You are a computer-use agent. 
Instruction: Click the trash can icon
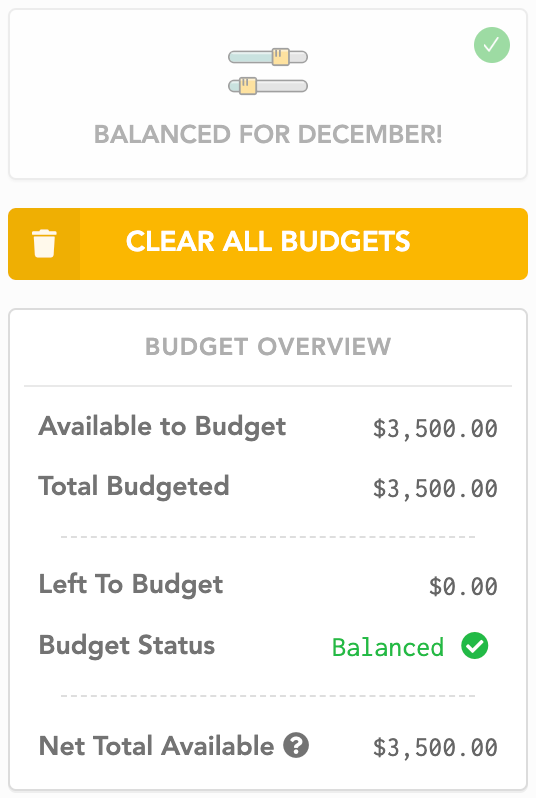click(x=44, y=243)
